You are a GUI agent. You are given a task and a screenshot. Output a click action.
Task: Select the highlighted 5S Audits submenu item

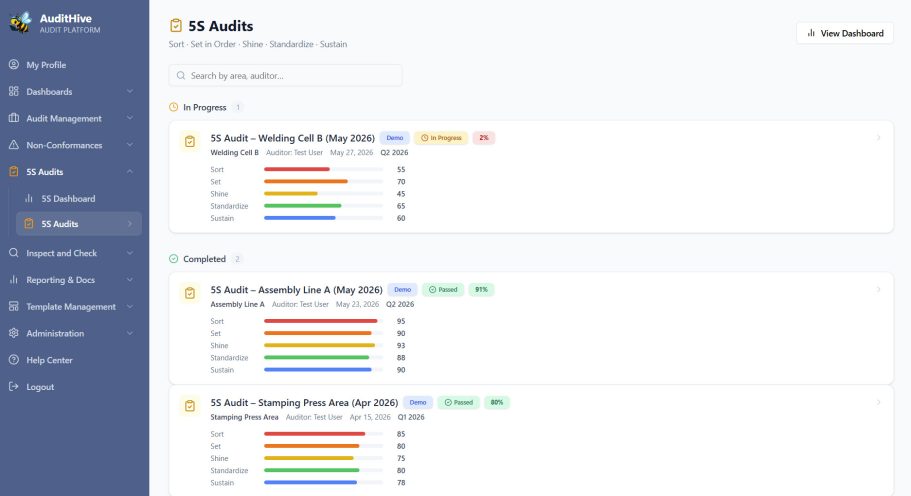pos(78,224)
